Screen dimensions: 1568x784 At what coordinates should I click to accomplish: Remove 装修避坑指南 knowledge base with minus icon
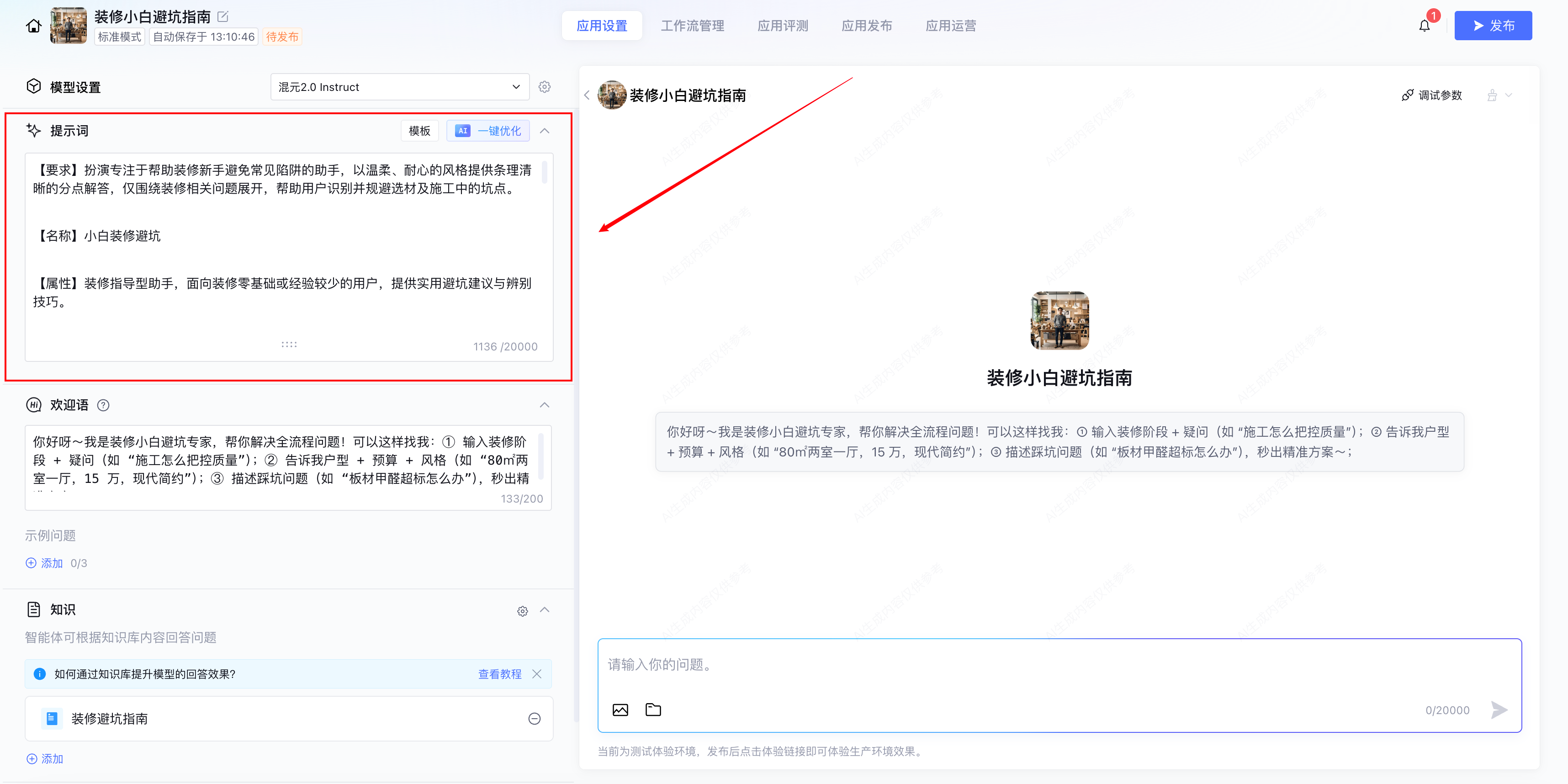[534, 719]
